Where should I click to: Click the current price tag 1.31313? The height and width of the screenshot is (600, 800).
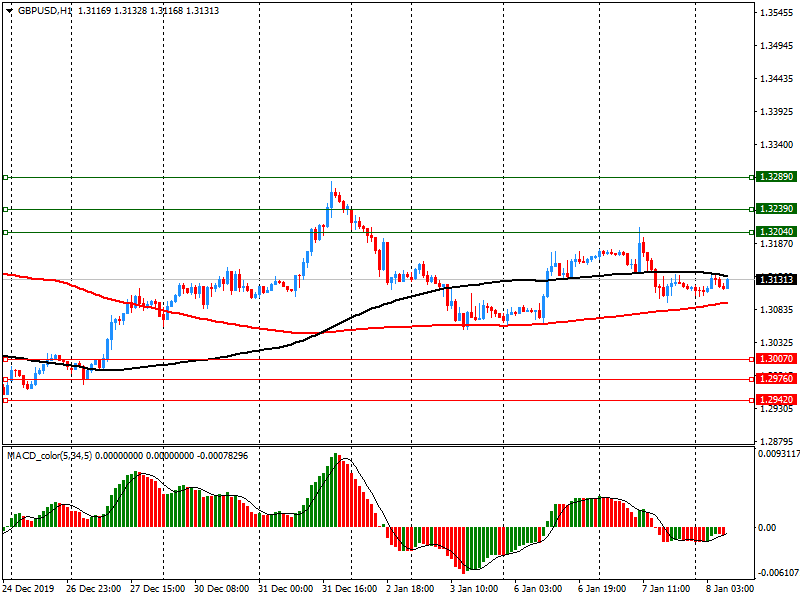pos(776,280)
